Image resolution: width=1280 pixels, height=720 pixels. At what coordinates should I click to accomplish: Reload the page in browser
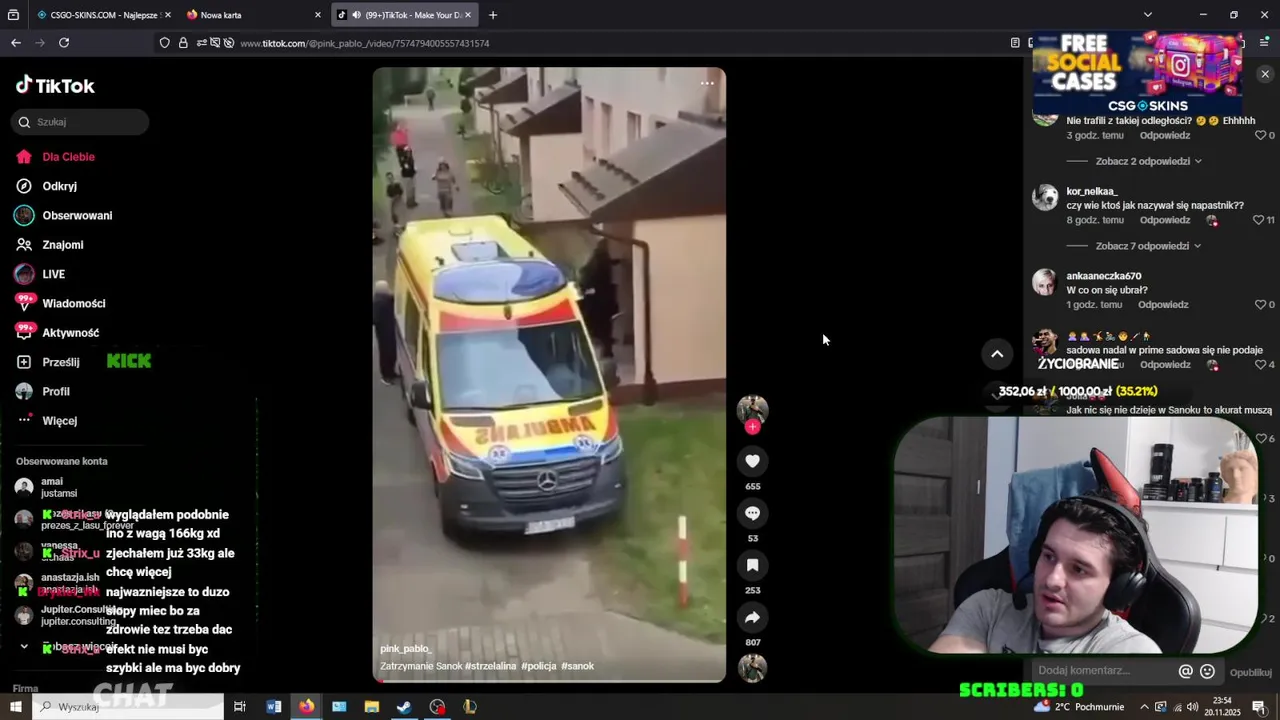[64, 43]
